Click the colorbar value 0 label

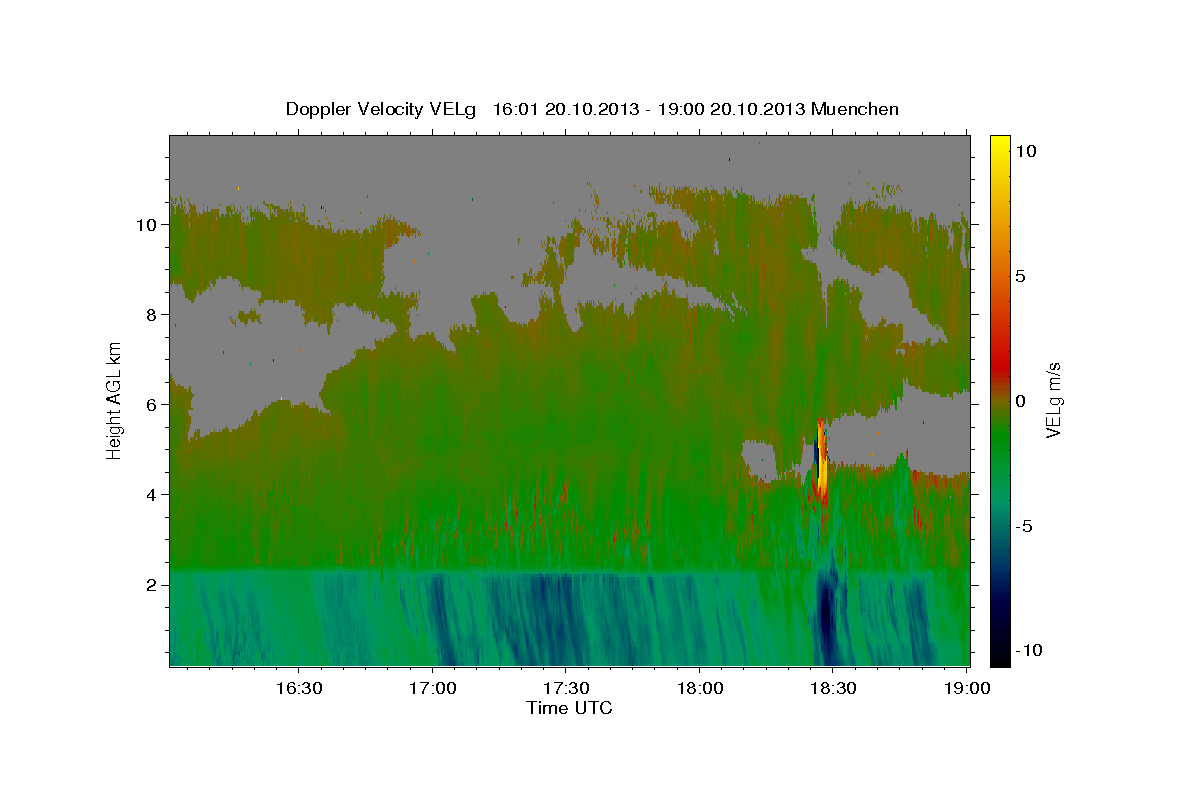point(1020,401)
